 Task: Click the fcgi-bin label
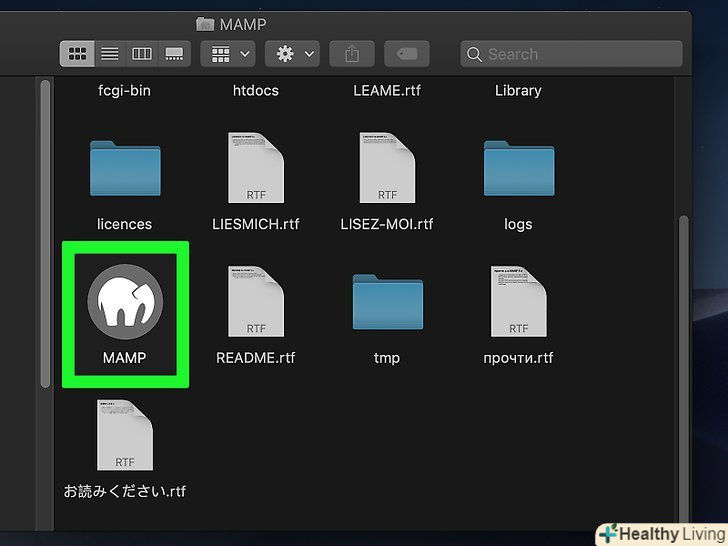tap(124, 90)
